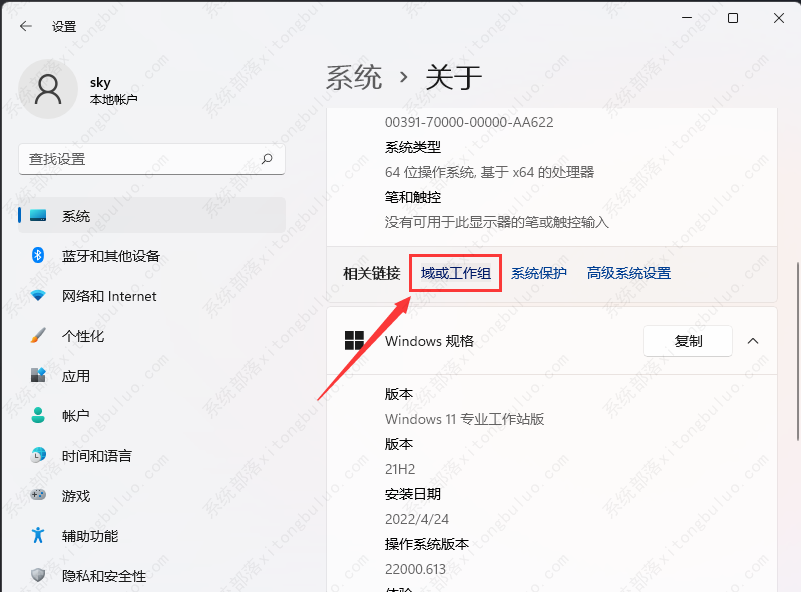The width and height of the screenshot is (801, 592).
Task: Click the Windows logo beside Windows 规格
Action: pos(356,341)
